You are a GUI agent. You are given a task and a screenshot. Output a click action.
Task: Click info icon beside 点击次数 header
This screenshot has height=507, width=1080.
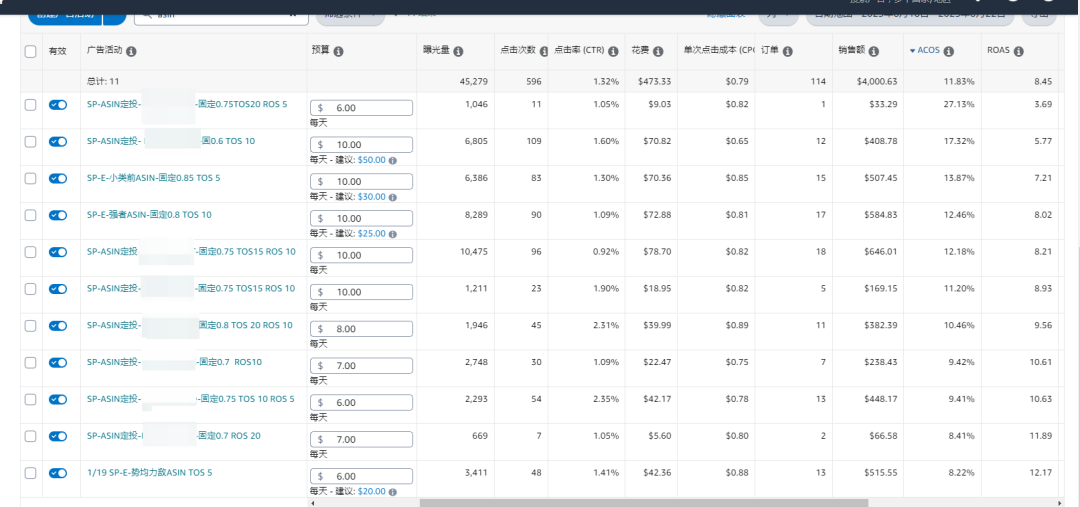(544, 51)
